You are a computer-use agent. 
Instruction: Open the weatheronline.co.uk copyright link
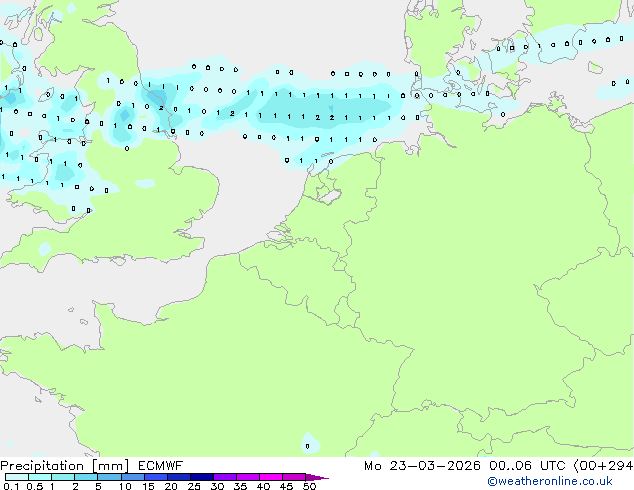(550, 481)
